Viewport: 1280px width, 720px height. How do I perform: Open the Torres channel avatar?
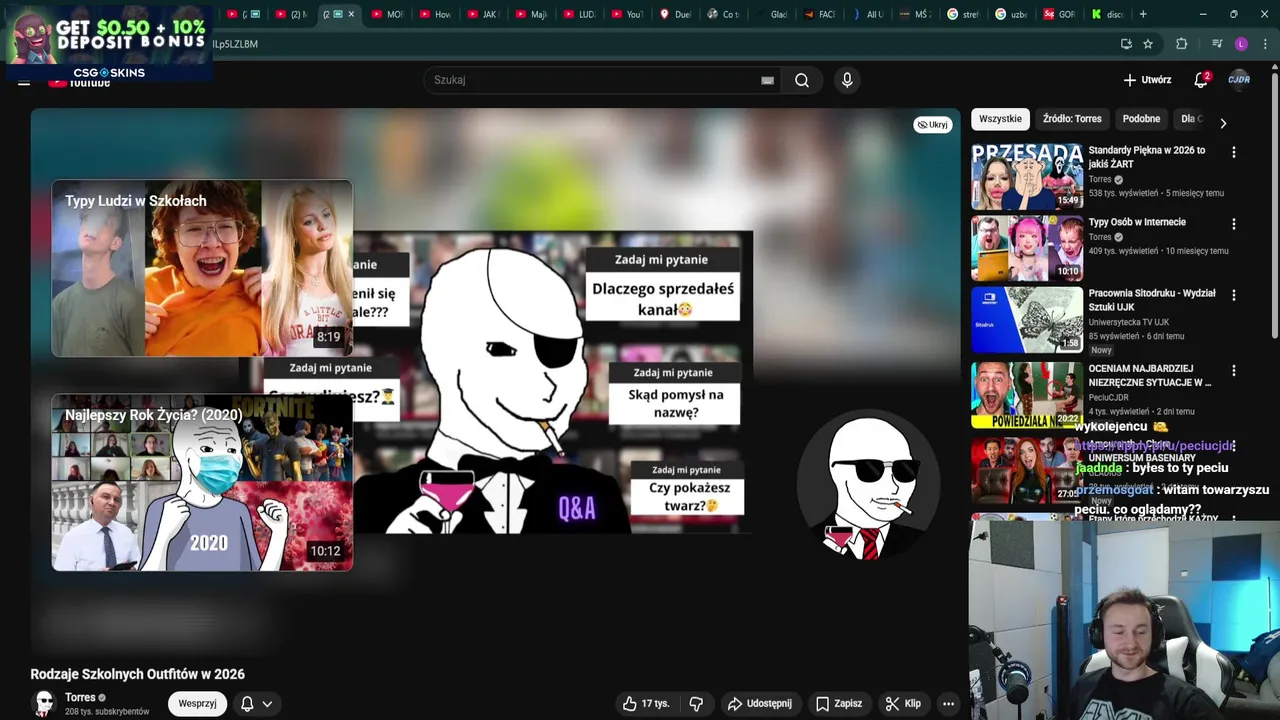pyautogui.click(x=43, y=703)
